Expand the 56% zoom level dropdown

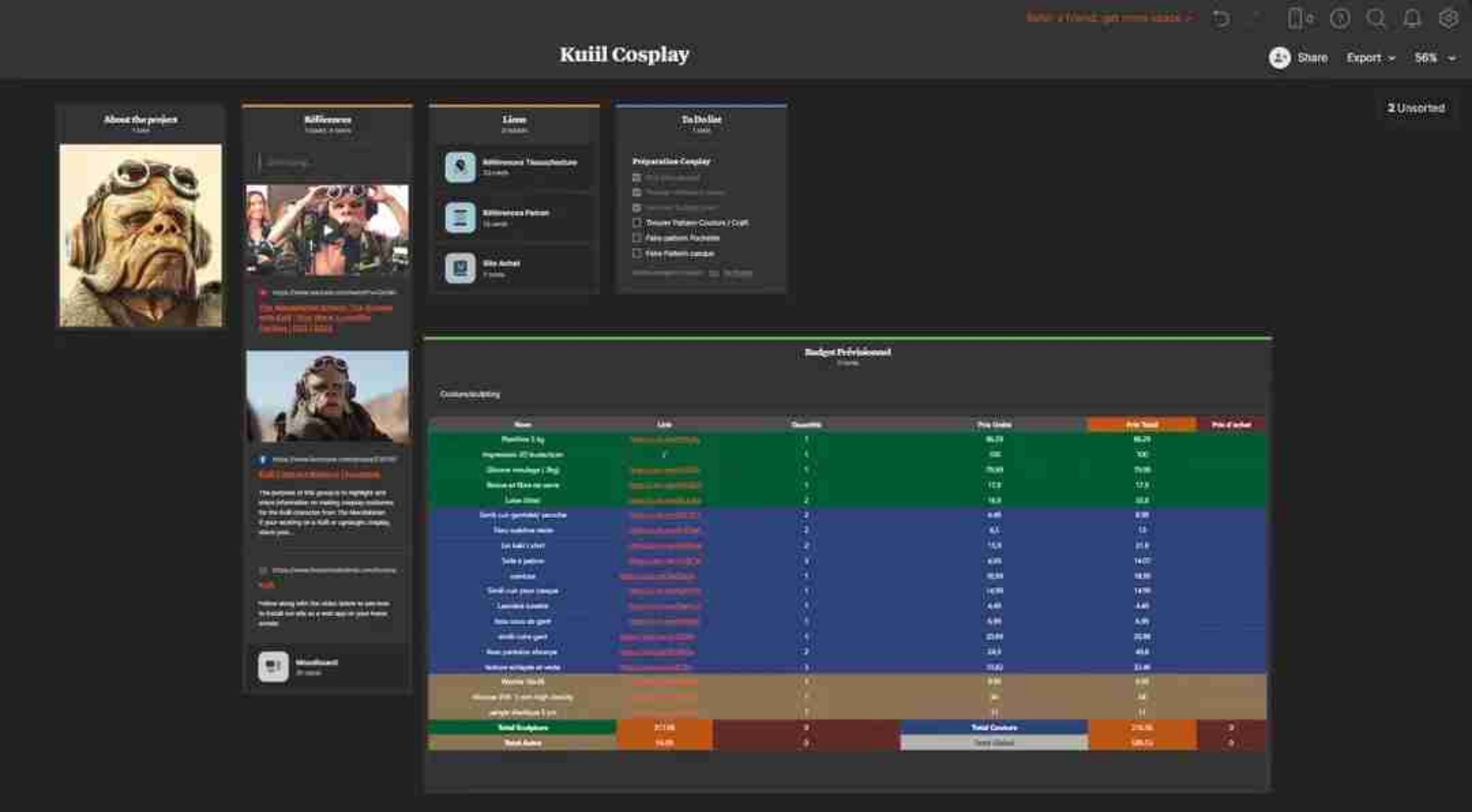pyautogui.click(x=1435, y=58)
